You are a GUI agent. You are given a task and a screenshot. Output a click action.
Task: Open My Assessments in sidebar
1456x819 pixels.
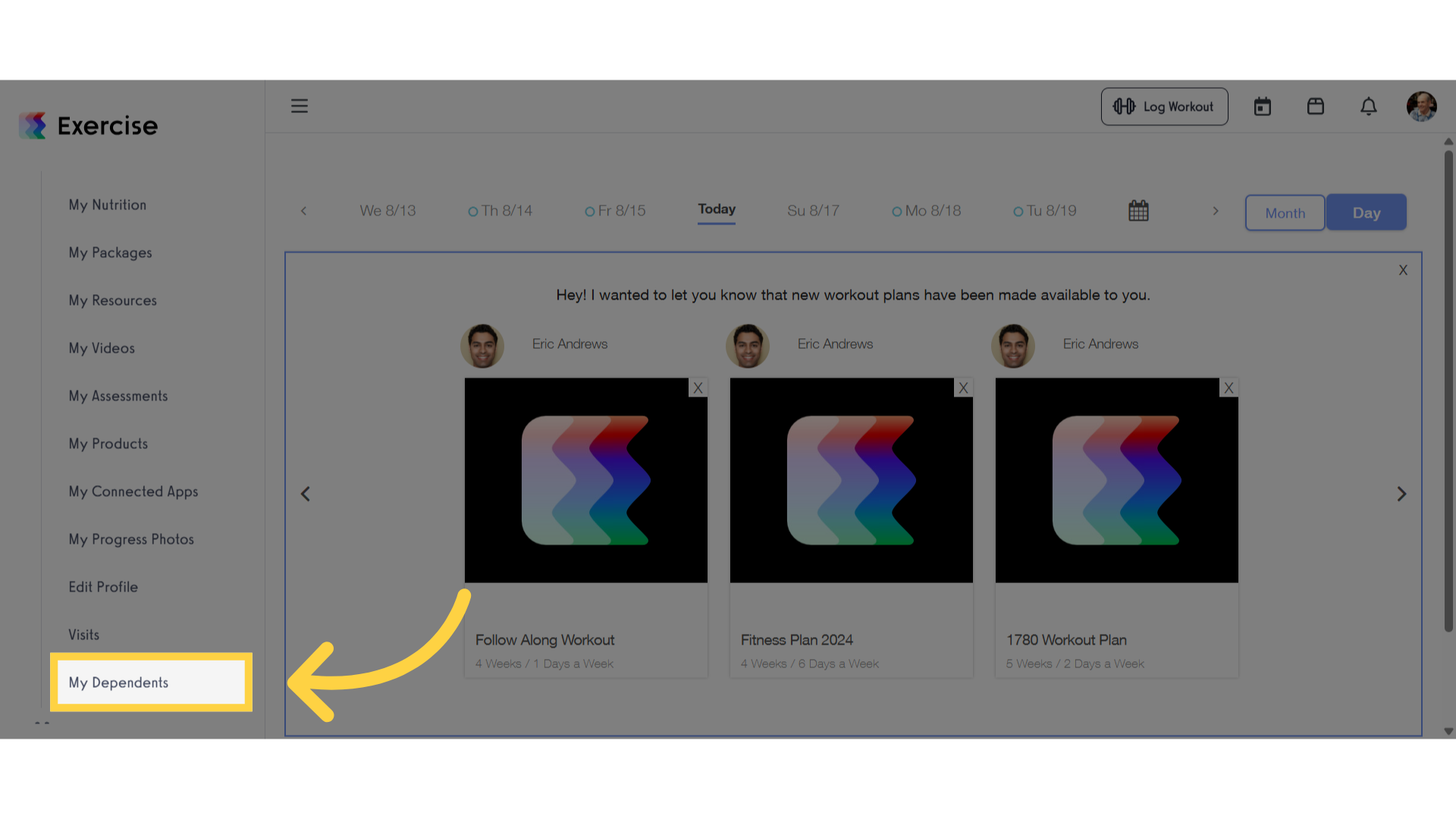pos(118,397)
